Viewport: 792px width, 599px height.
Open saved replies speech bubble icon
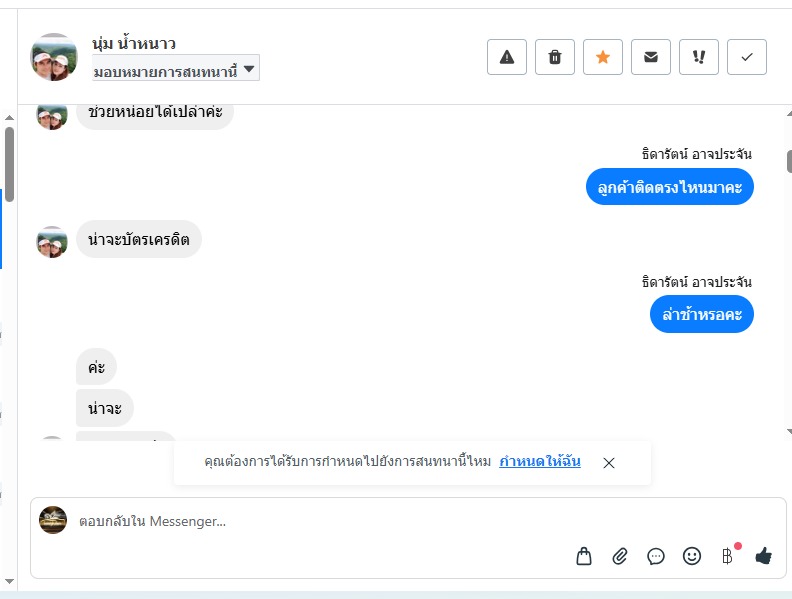pos(656,556)
